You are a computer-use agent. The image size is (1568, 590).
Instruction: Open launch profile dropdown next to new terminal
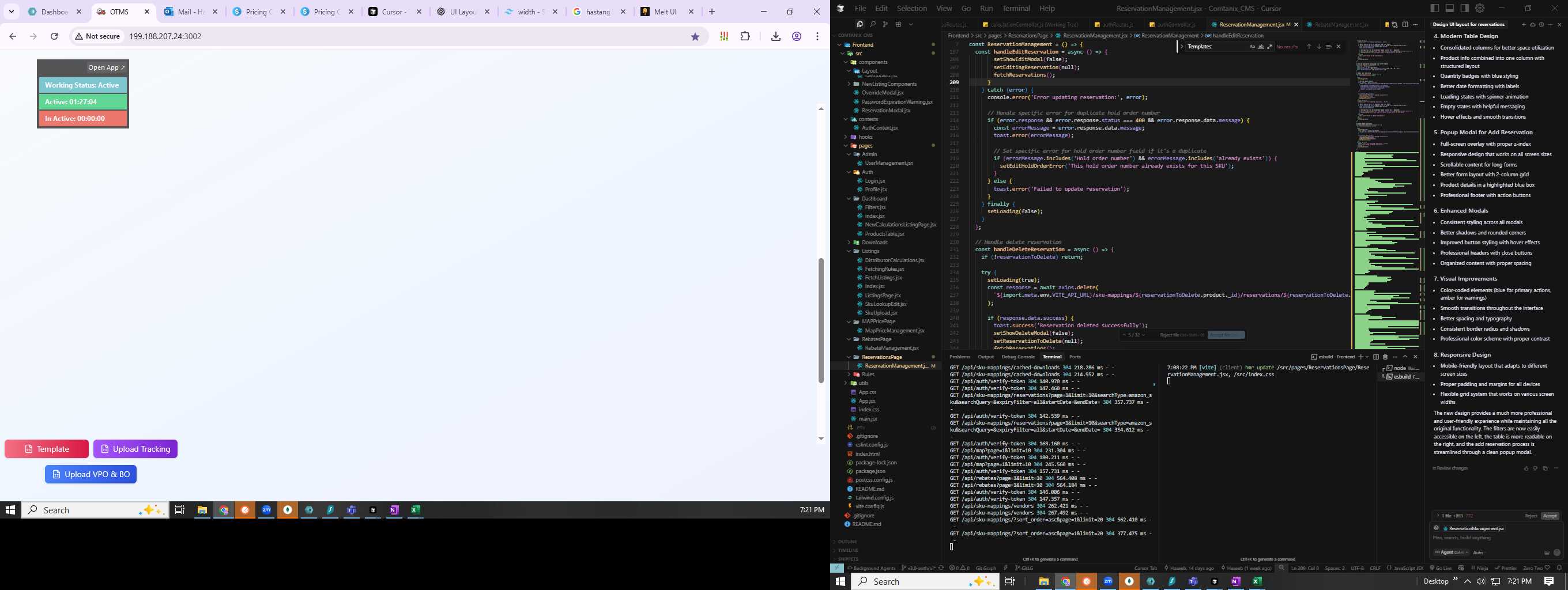pyautogui.click(x=1367, y=357)
